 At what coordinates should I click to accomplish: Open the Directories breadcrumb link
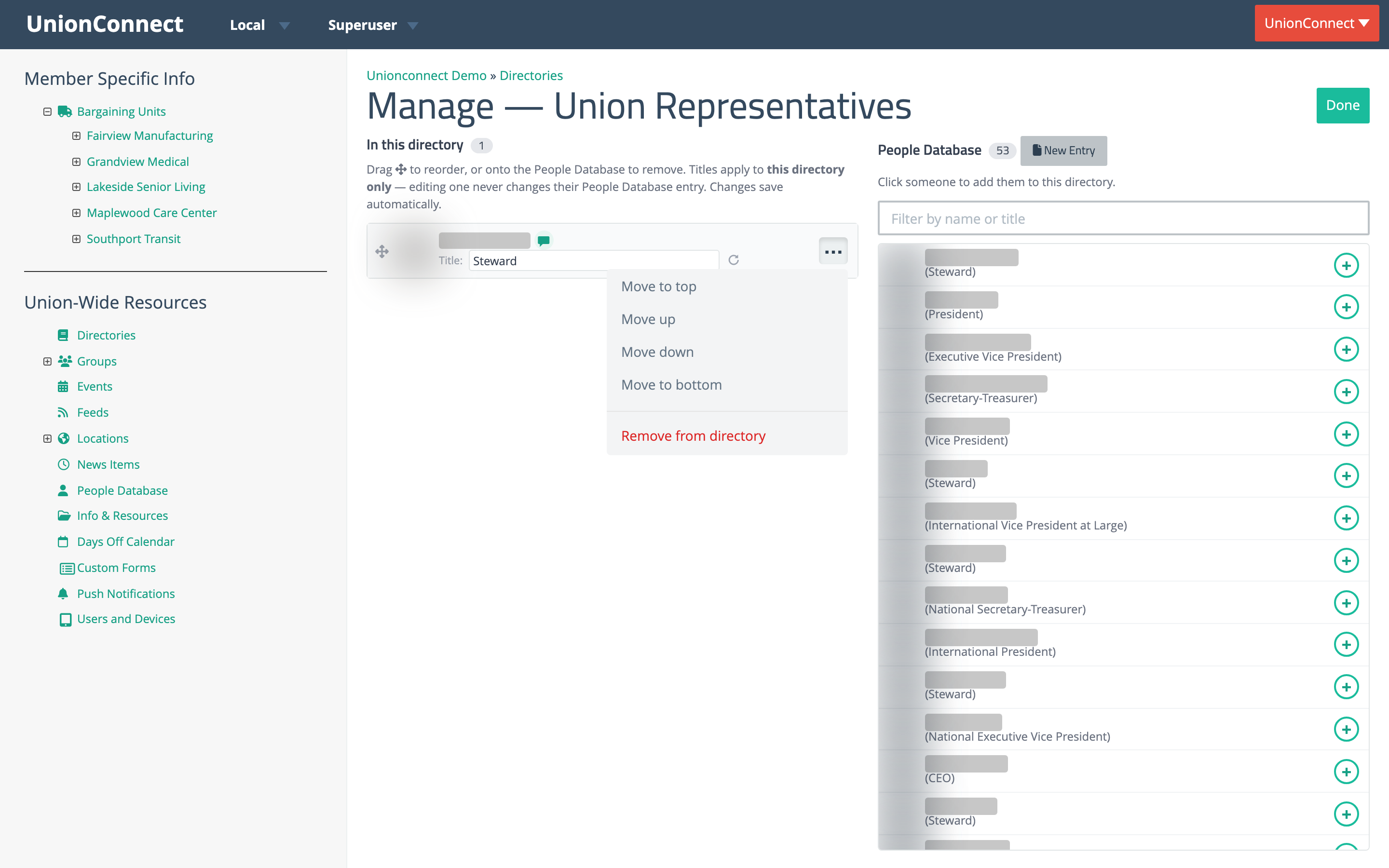(x=531, y=75)
